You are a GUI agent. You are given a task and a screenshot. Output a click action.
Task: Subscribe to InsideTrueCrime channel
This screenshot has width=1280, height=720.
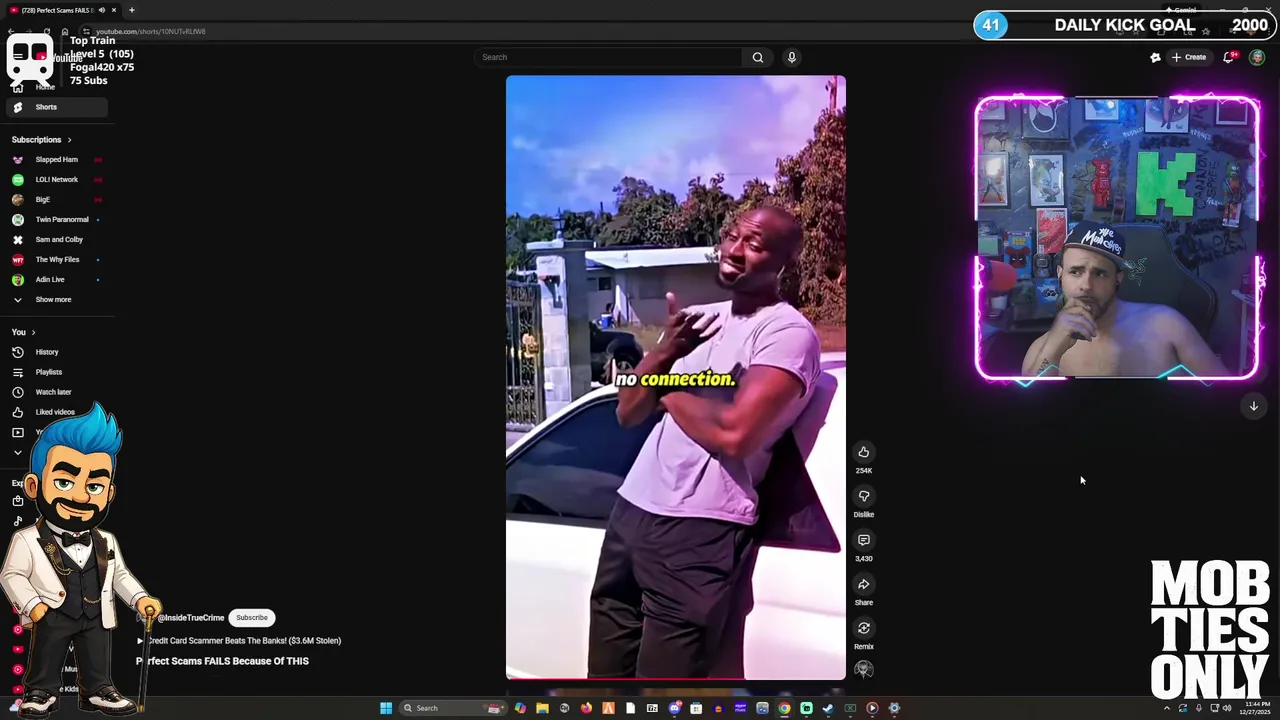click(x=252, y=618)
